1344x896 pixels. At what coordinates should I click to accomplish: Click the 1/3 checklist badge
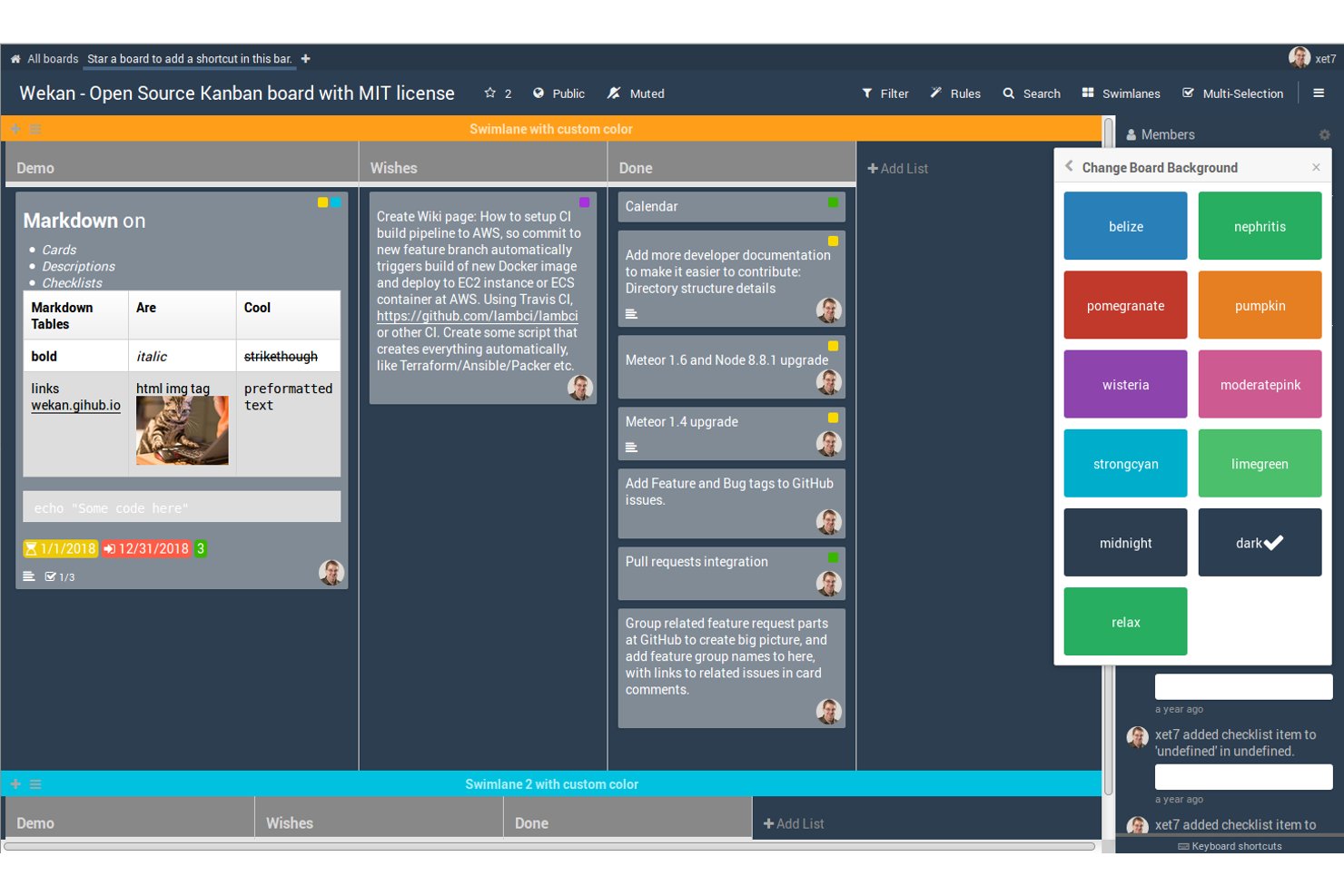click(60, 576)
